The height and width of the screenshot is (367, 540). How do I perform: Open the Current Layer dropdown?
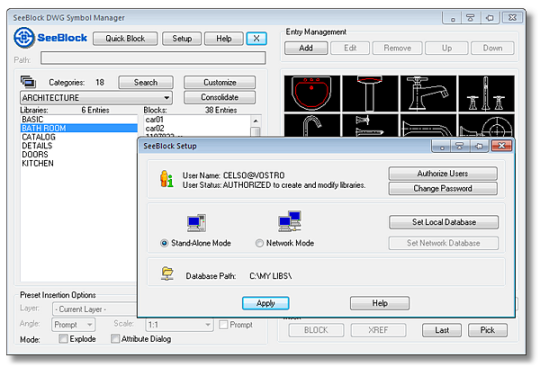[95, 309]
